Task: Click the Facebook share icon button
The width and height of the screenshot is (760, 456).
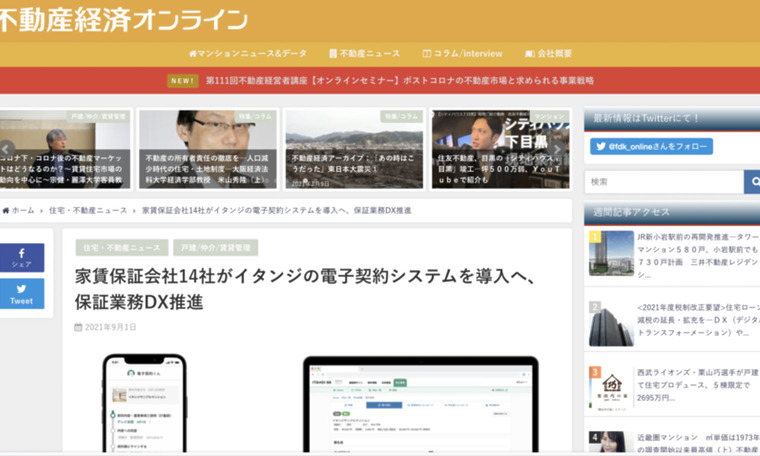Action: (x=21, y=258)
